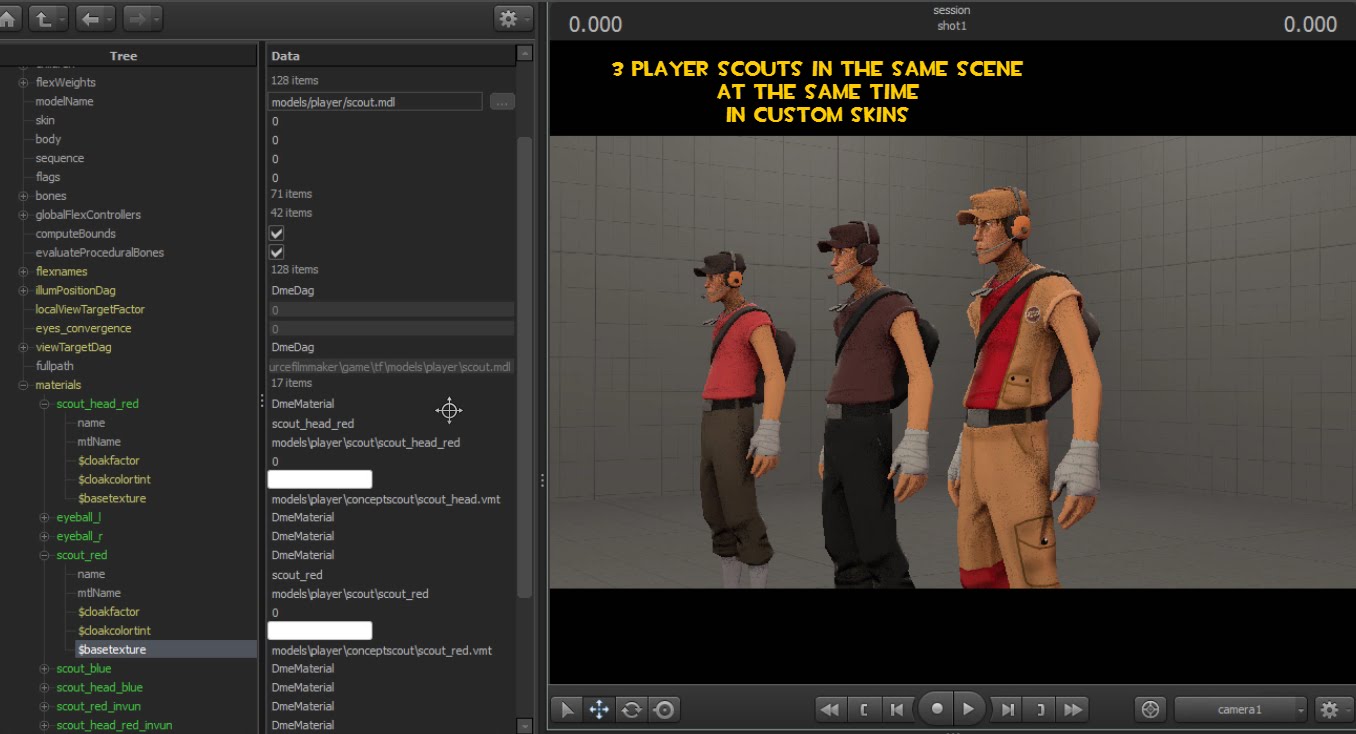Image resolution: width=1356 pixels, height=734 pixels.
Task: Open the element viewer gear settings icon
Action: 509,17
